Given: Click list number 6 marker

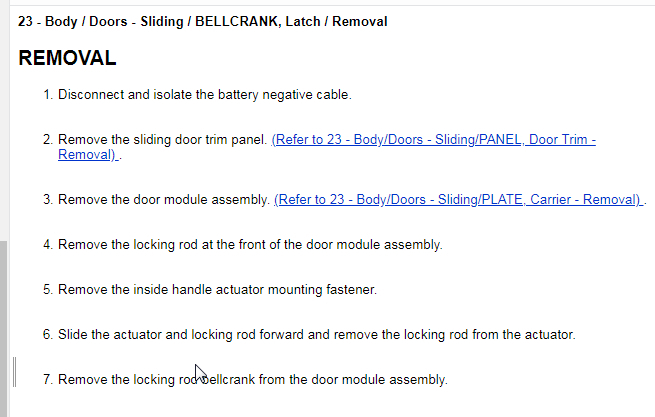Looking at the screenshot, I should tap(47, 334).
